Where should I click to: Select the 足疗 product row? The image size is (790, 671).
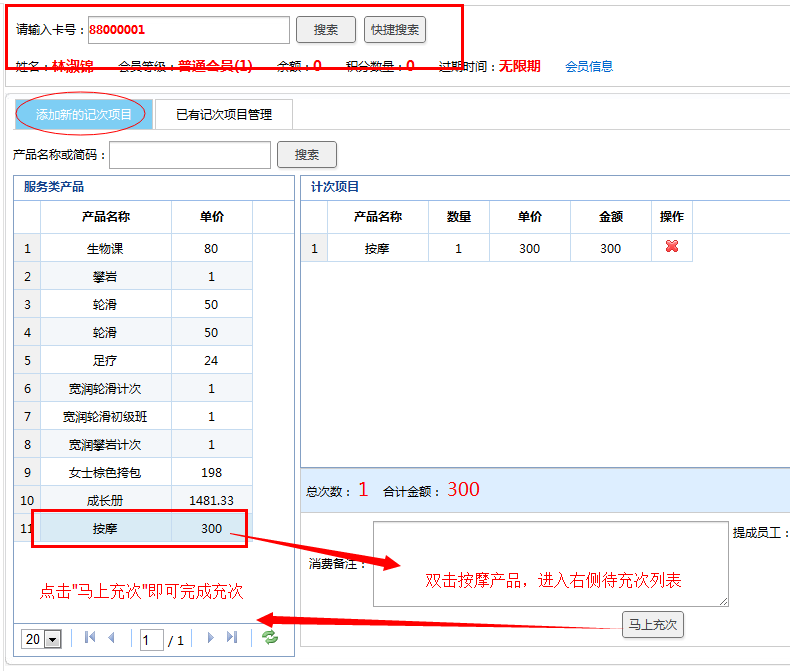[x=105, y=360]
